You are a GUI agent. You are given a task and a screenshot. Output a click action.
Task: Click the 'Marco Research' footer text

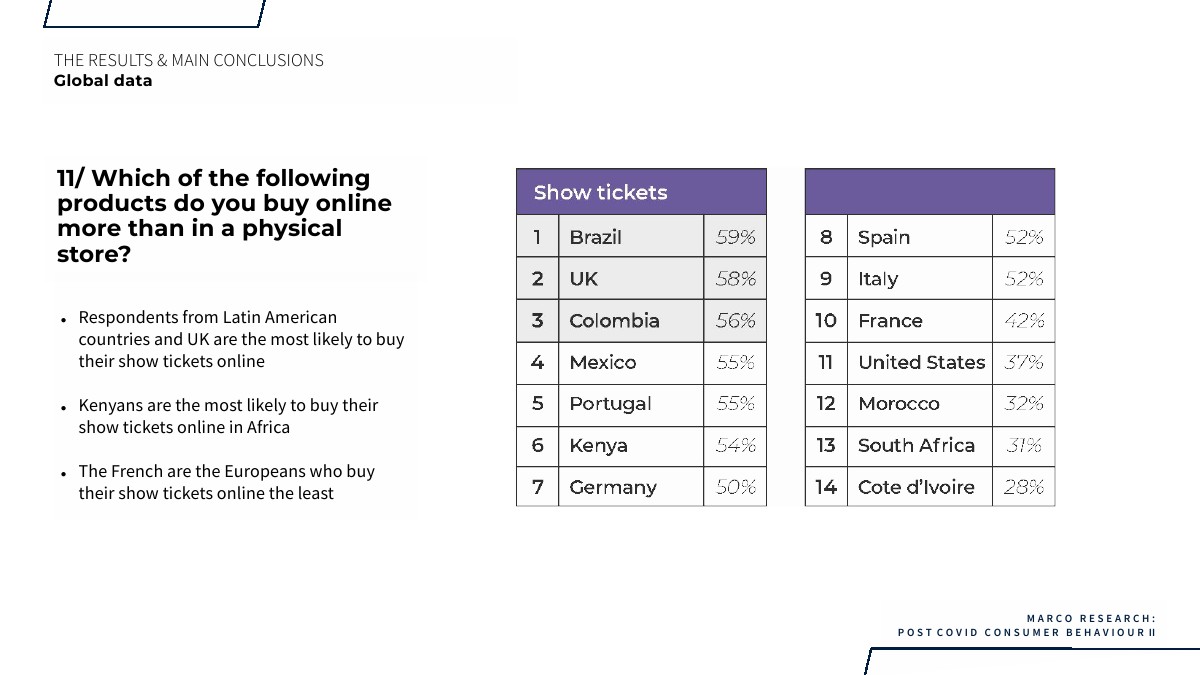[1091, 618]
